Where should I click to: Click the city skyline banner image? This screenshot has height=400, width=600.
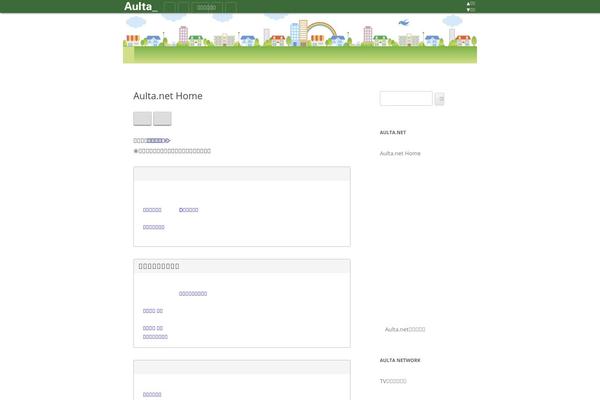300,38
